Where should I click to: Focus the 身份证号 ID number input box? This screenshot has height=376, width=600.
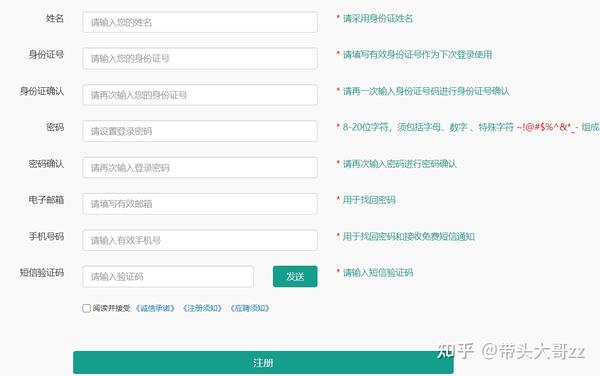(200, 59)
